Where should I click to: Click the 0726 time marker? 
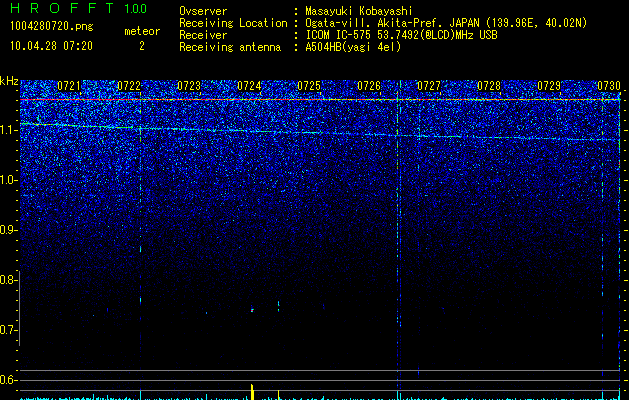pyautogui.click(x=369, y=86)
